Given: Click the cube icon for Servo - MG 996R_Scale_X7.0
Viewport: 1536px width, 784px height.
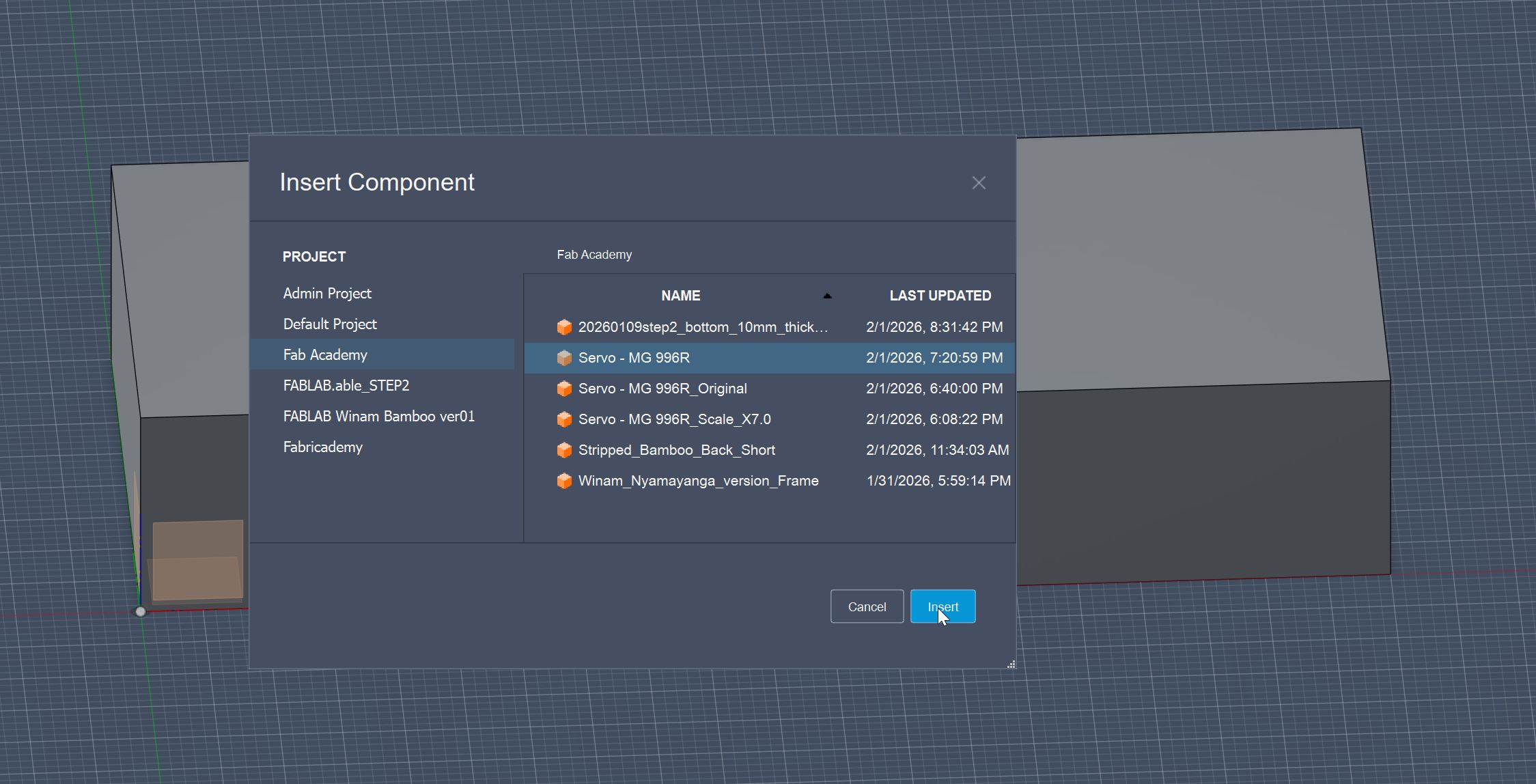Looking at the screenshot, I should point(564,419).
